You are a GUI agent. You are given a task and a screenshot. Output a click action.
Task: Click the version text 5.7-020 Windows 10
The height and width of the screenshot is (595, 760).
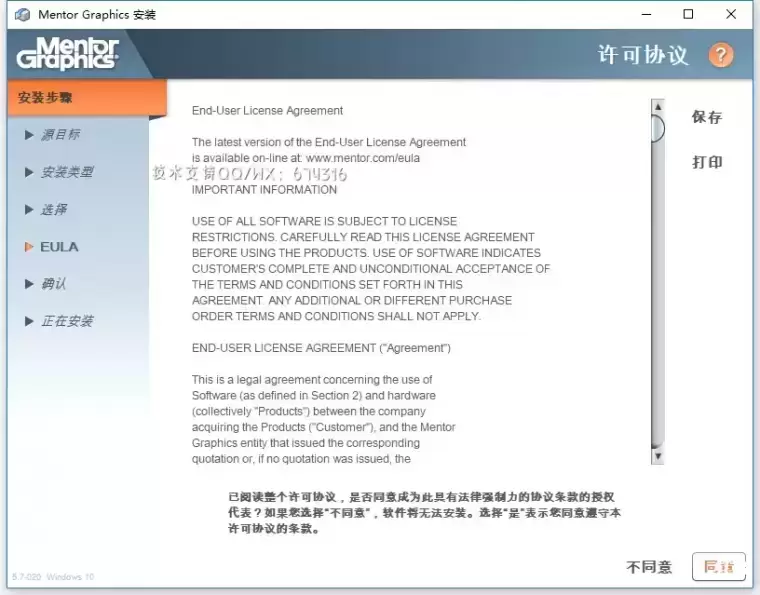click(53, 577)
